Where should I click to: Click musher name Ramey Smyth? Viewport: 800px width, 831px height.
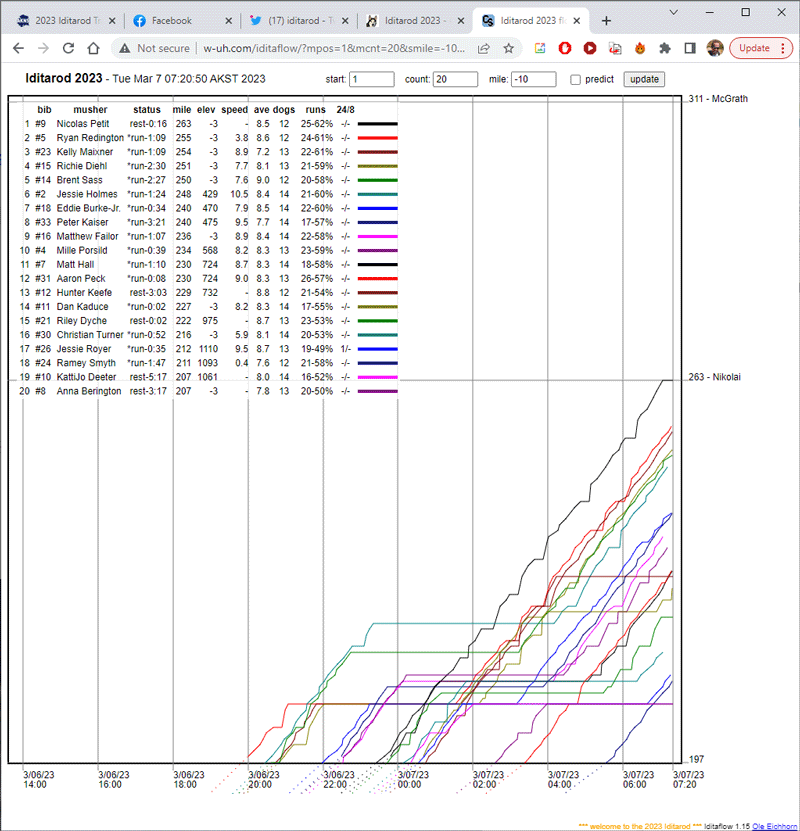click(86, 363)
